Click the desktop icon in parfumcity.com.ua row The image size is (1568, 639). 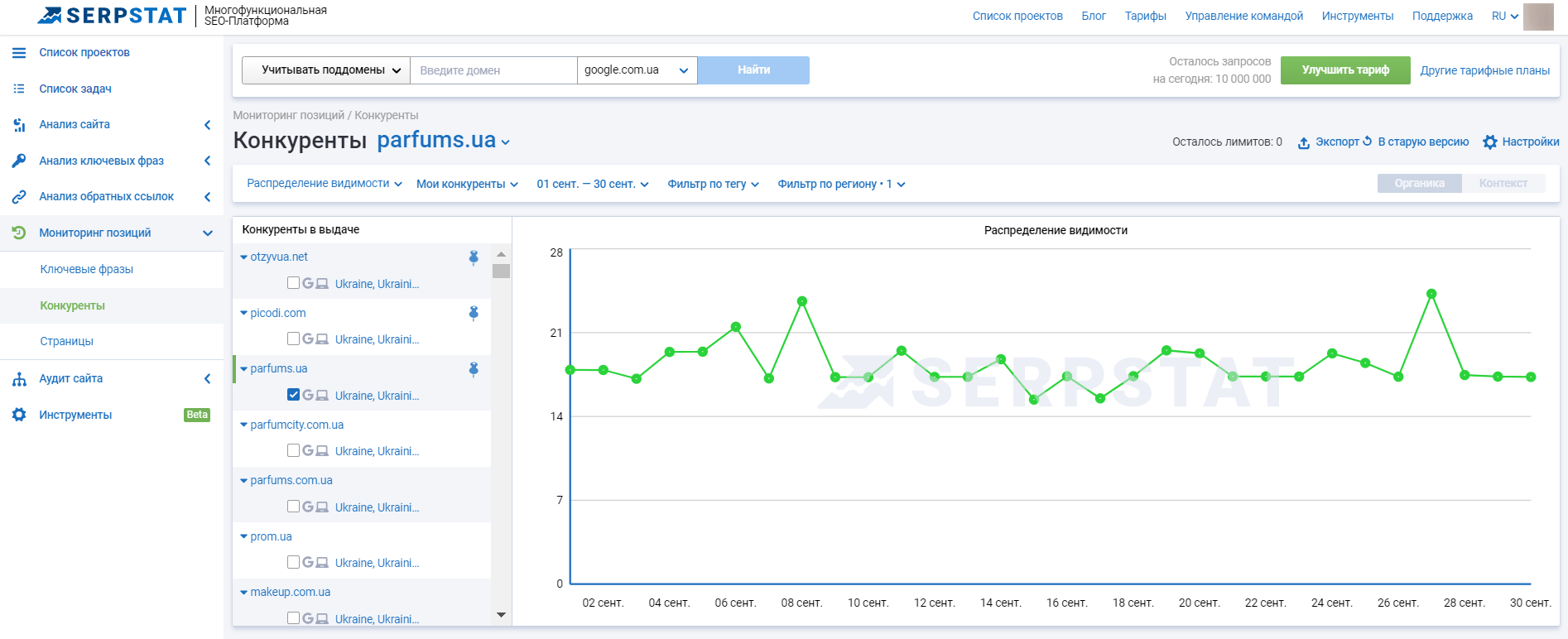[x=322, y=451]
